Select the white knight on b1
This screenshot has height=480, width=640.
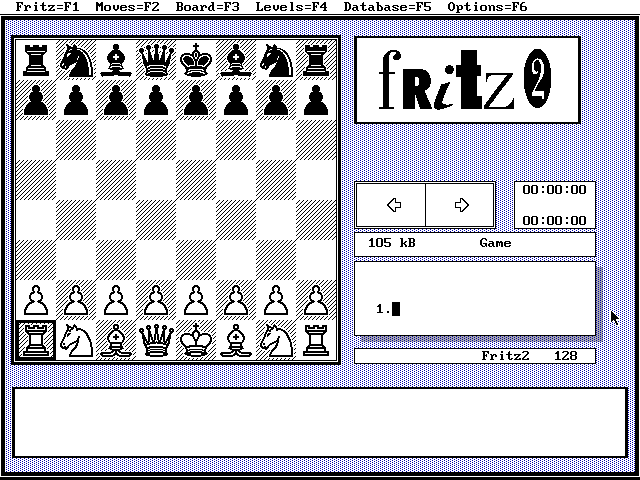[x=76, y=340]
